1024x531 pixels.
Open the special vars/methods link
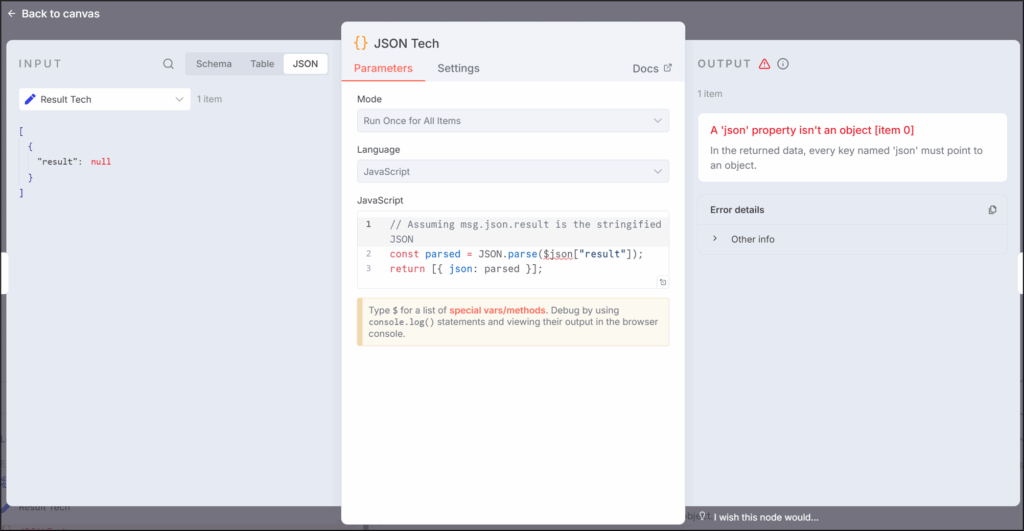(x=497, y=310)
